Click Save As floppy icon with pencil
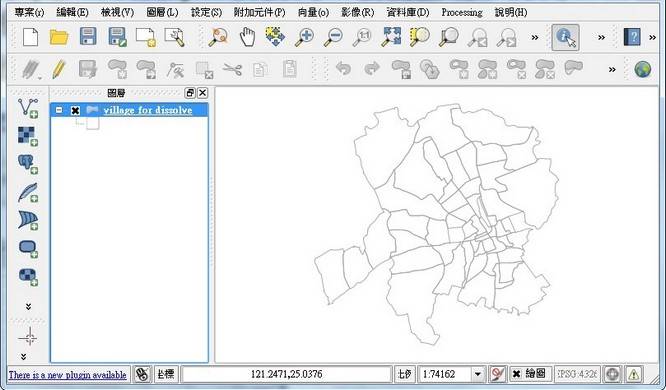Screen dimensions: 666x390 [117, 37]
